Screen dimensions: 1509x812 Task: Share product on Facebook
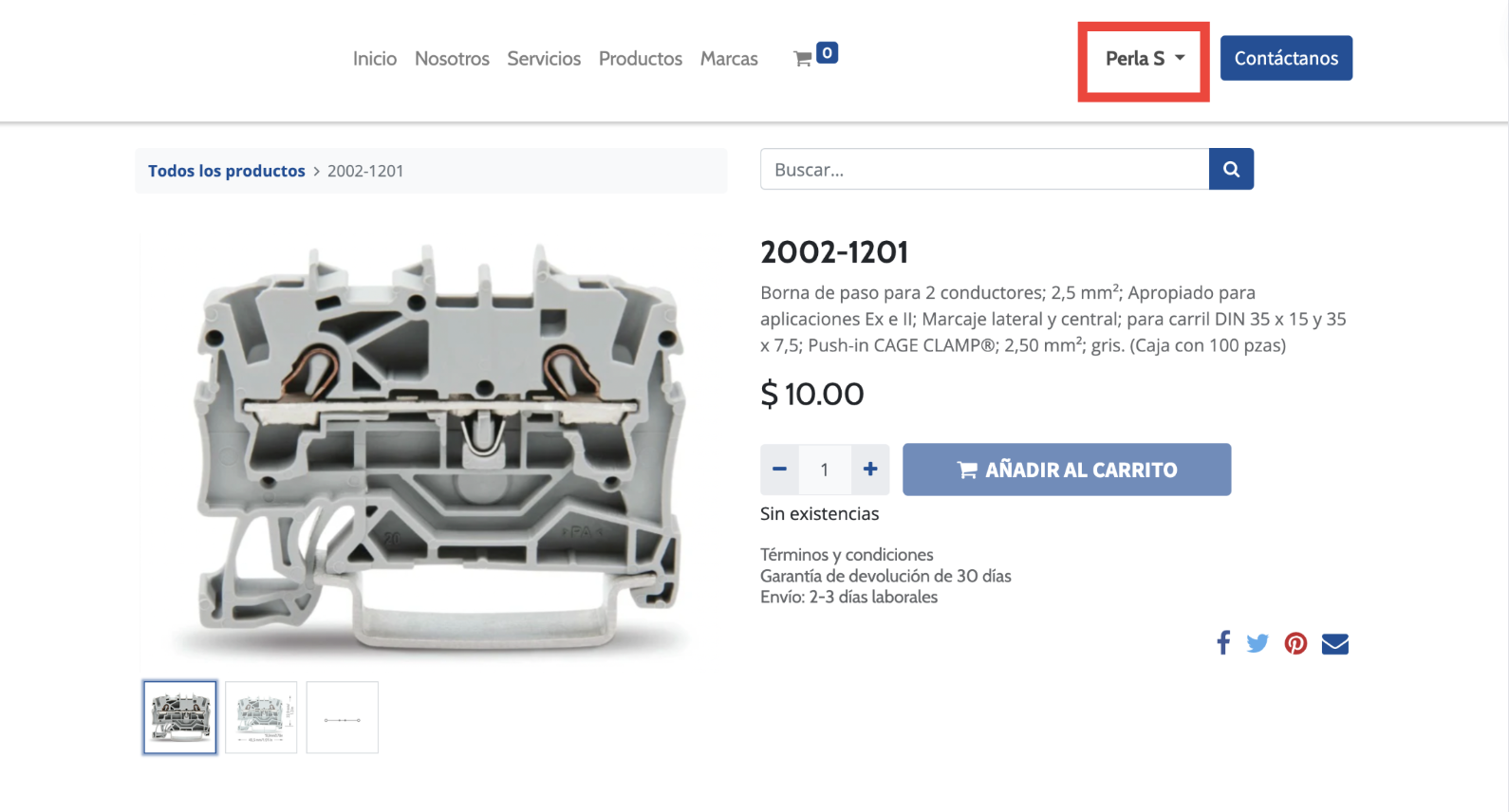(1223, 643)
